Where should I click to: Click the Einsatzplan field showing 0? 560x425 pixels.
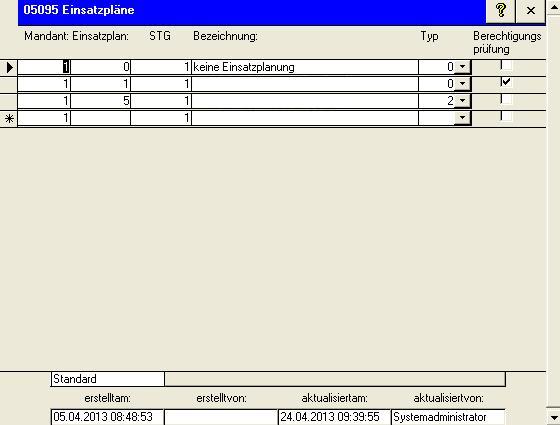101,67
